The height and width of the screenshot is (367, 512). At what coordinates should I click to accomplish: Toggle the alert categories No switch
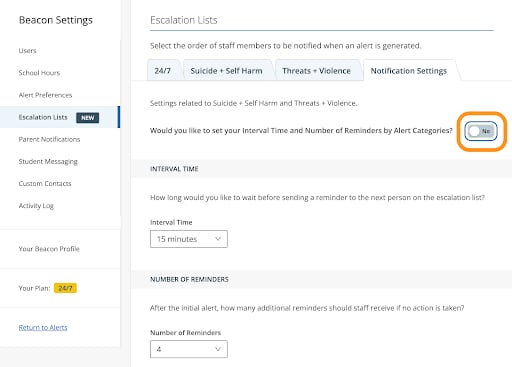coord(481,131)
